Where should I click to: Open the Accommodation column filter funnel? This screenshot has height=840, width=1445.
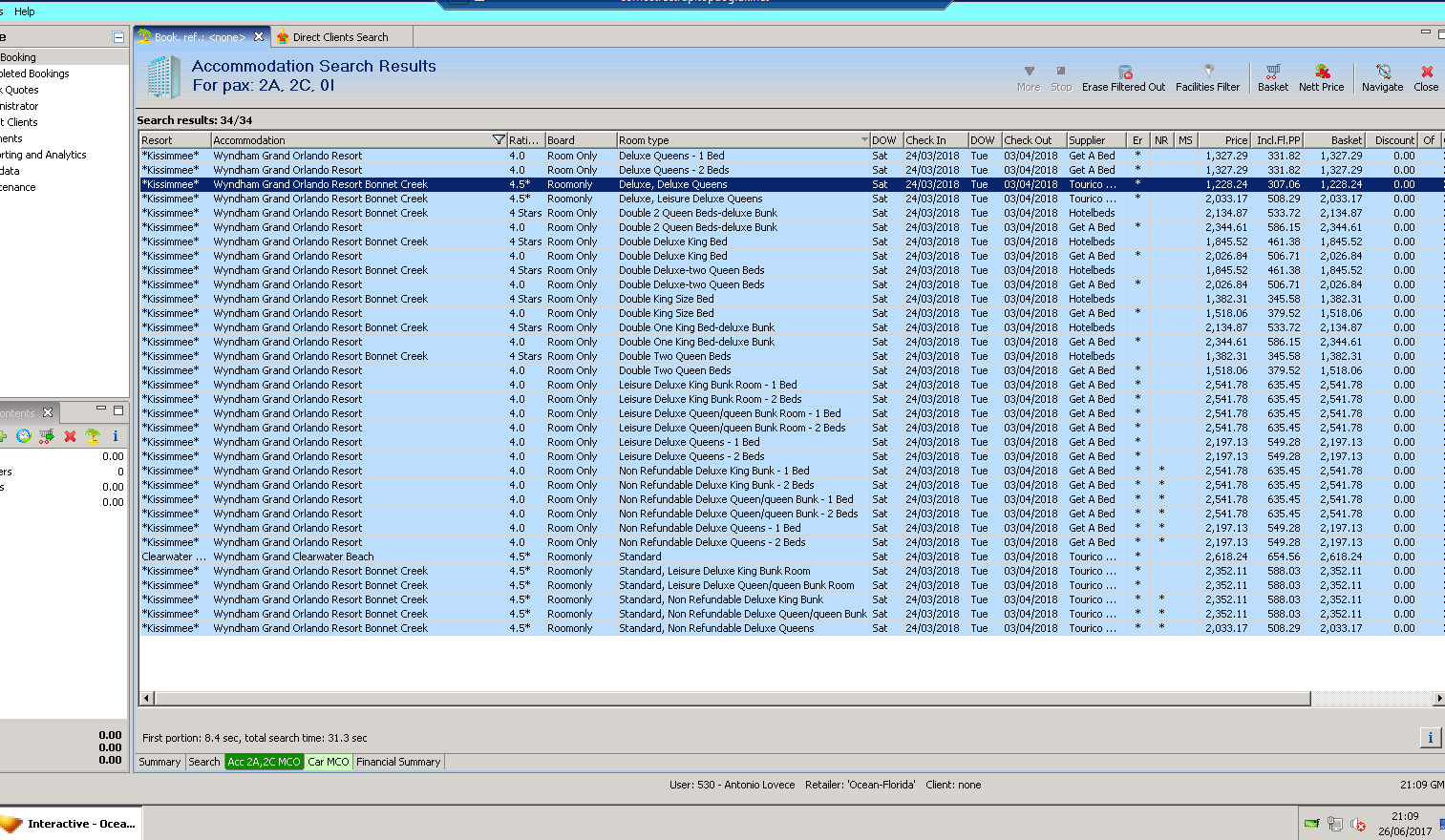499,140
